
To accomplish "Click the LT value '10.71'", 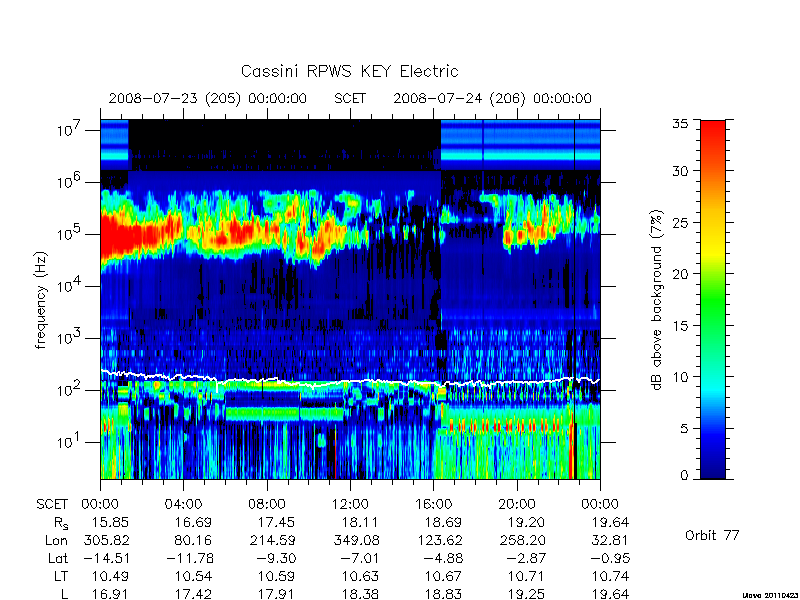I will click(x=526, y=577).
